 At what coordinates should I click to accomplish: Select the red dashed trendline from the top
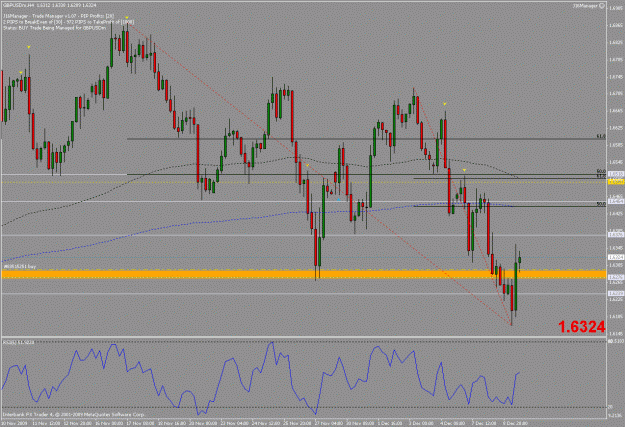[319, 174]
